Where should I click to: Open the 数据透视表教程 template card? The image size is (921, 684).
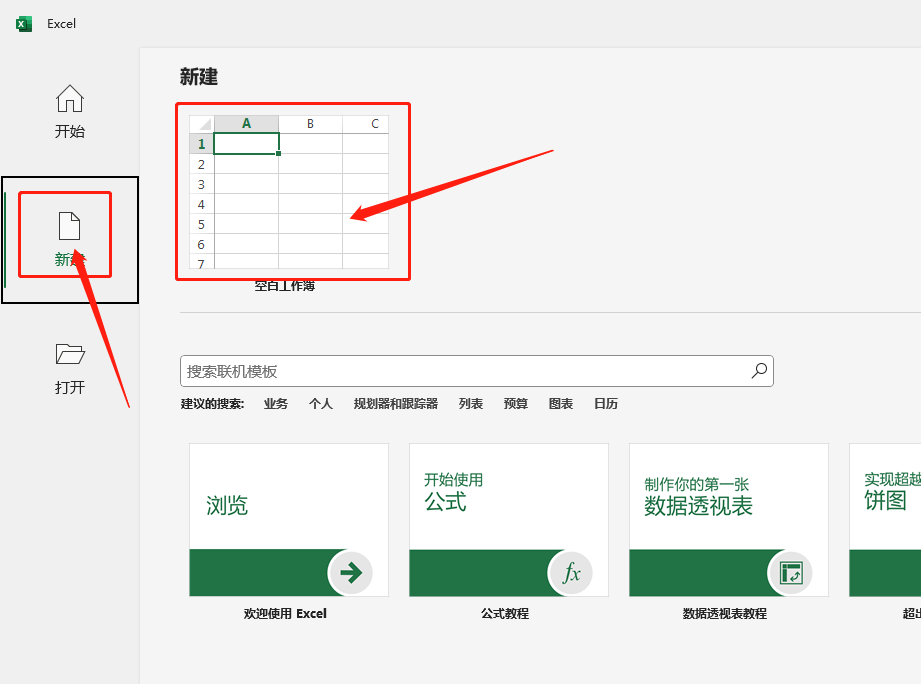coord(729,520)
